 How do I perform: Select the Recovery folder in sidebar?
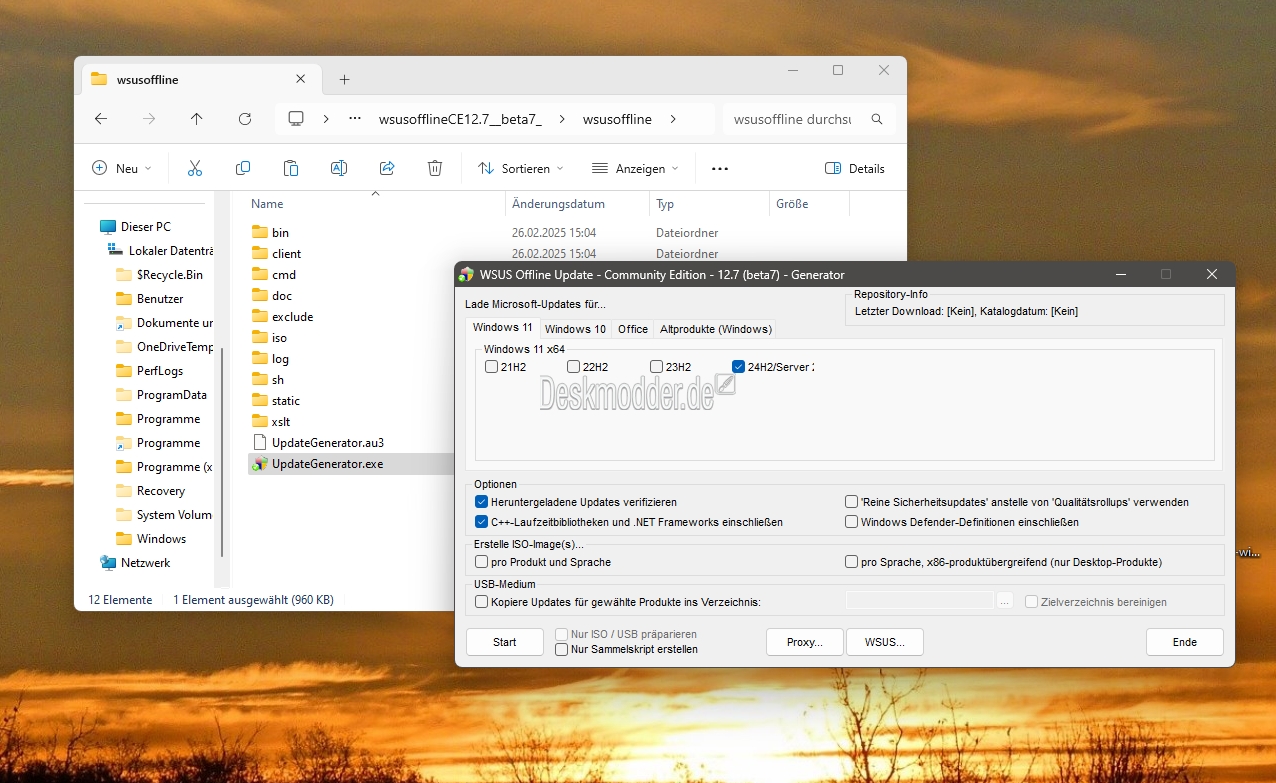(x=160, y=491)
